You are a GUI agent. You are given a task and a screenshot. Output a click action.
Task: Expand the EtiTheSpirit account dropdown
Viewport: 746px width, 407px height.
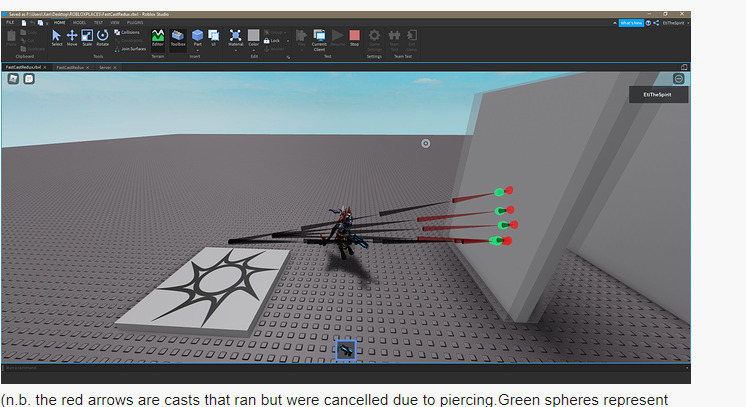tap(687, 23)
